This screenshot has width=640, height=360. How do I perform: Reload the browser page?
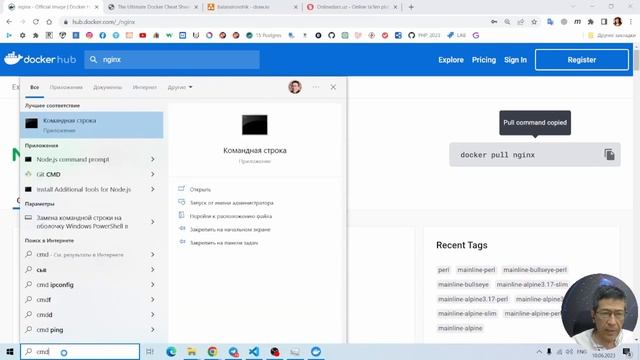point(36,22)
